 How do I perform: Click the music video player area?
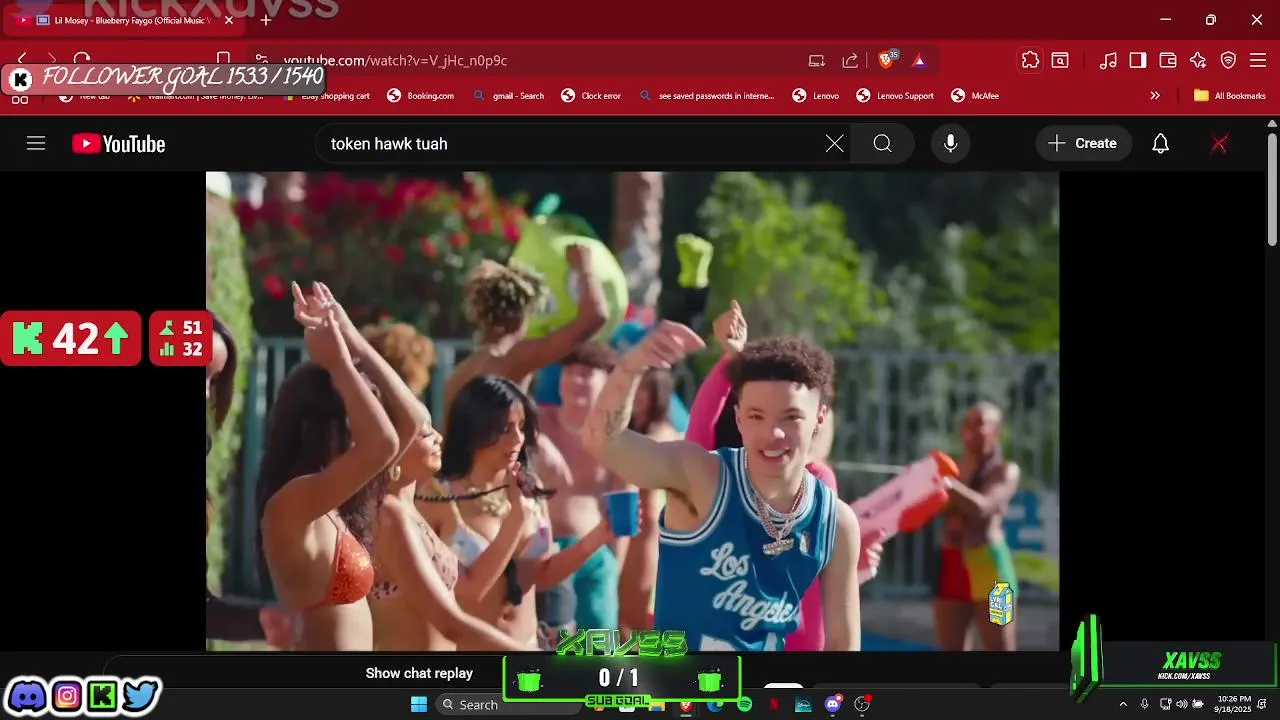tap(632, 411)
